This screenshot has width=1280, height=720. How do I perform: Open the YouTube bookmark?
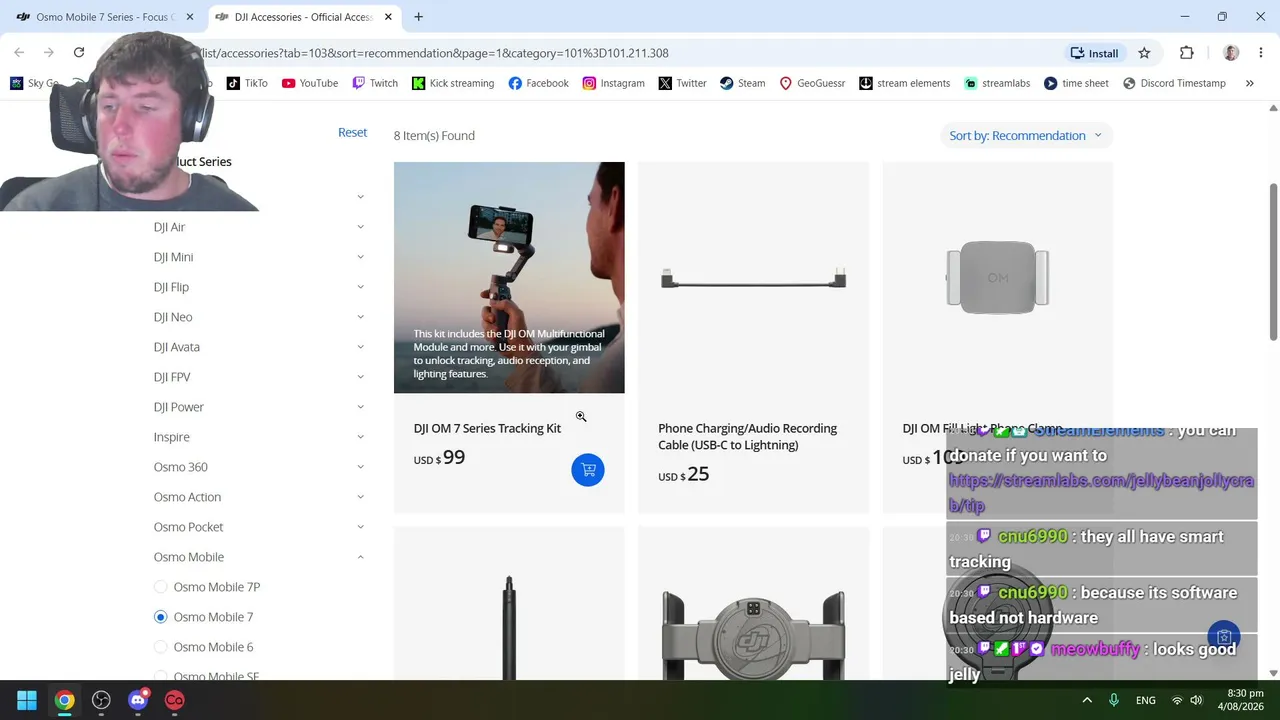[310, 83]
